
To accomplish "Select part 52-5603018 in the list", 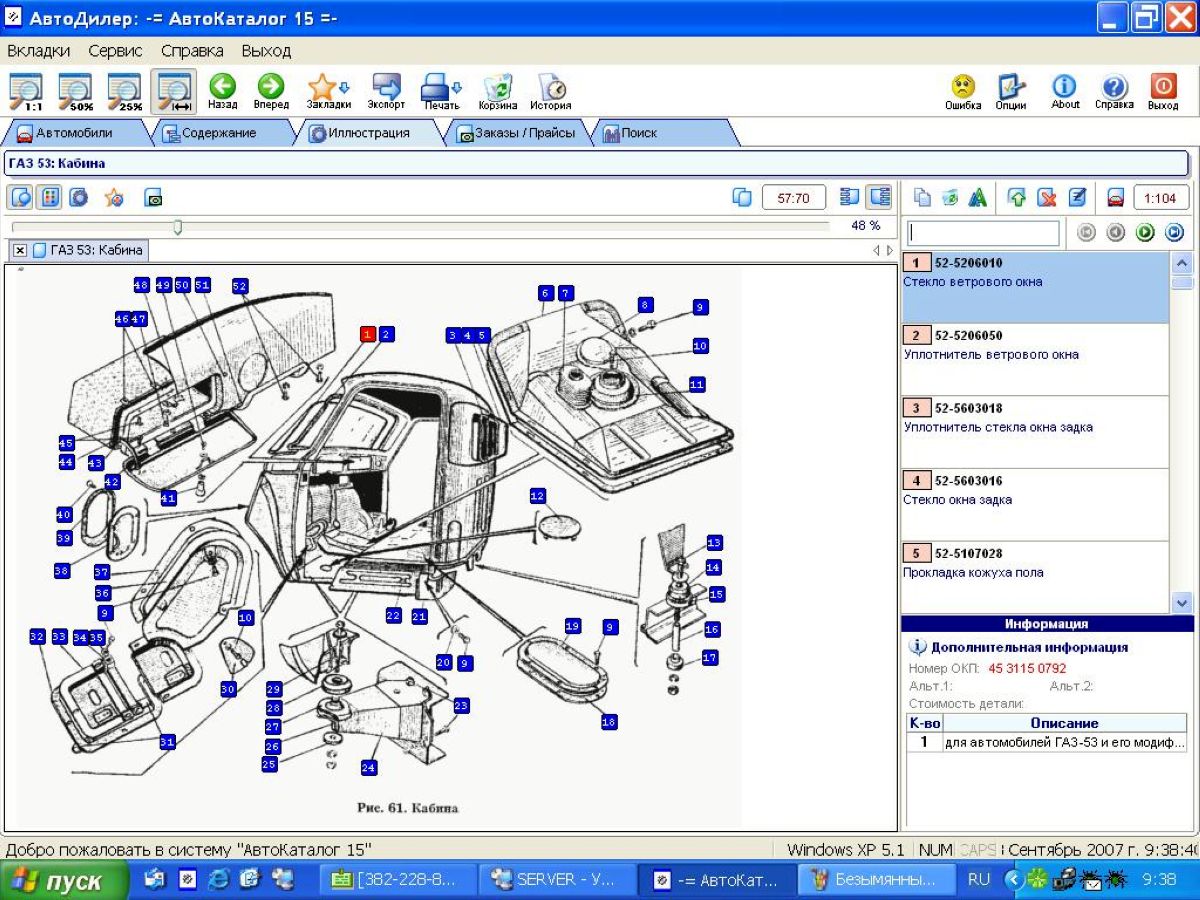I will [x=1035, y=432].
